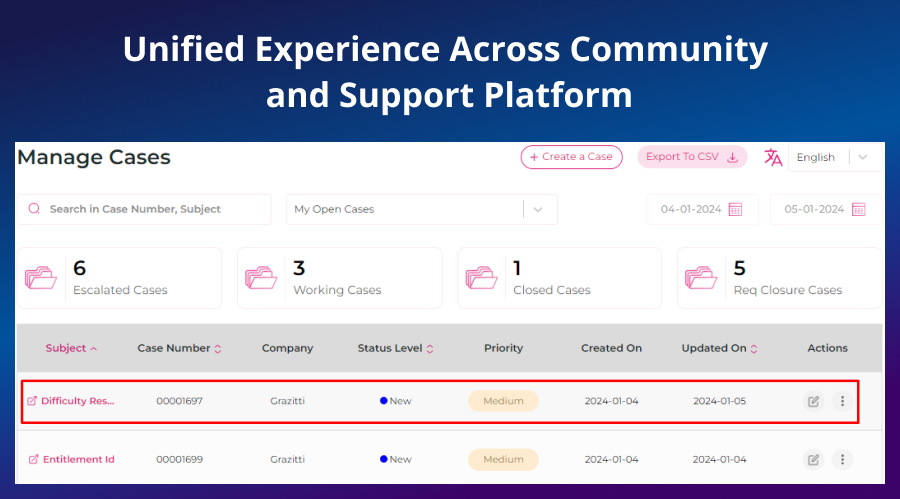Click the Create a Case button
The height and width of the screenshot is (499, 900).
coord(571,157)
